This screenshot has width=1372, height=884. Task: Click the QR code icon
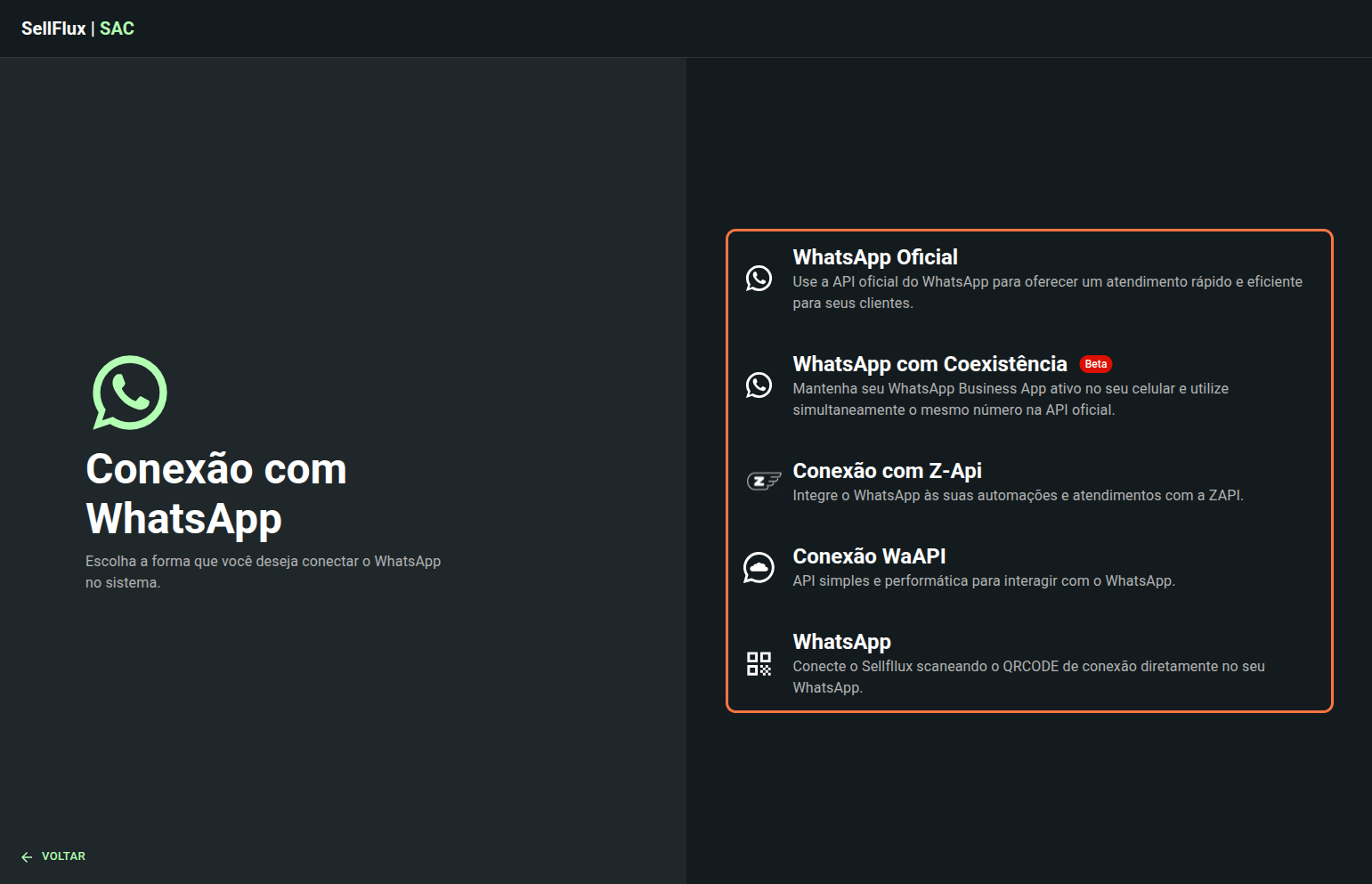(x=759, y=663)
